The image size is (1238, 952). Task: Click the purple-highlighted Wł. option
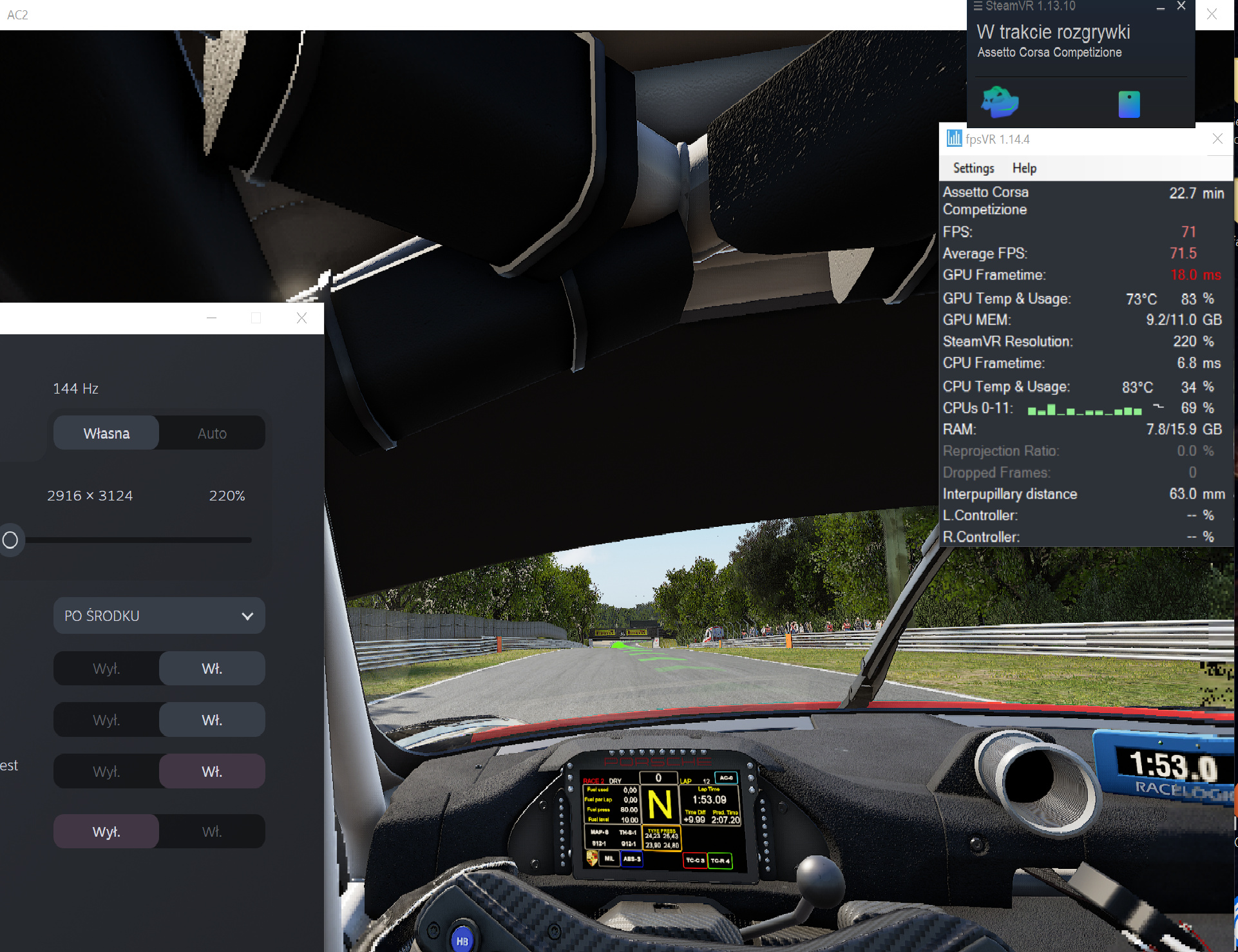(x=212, y=772)
